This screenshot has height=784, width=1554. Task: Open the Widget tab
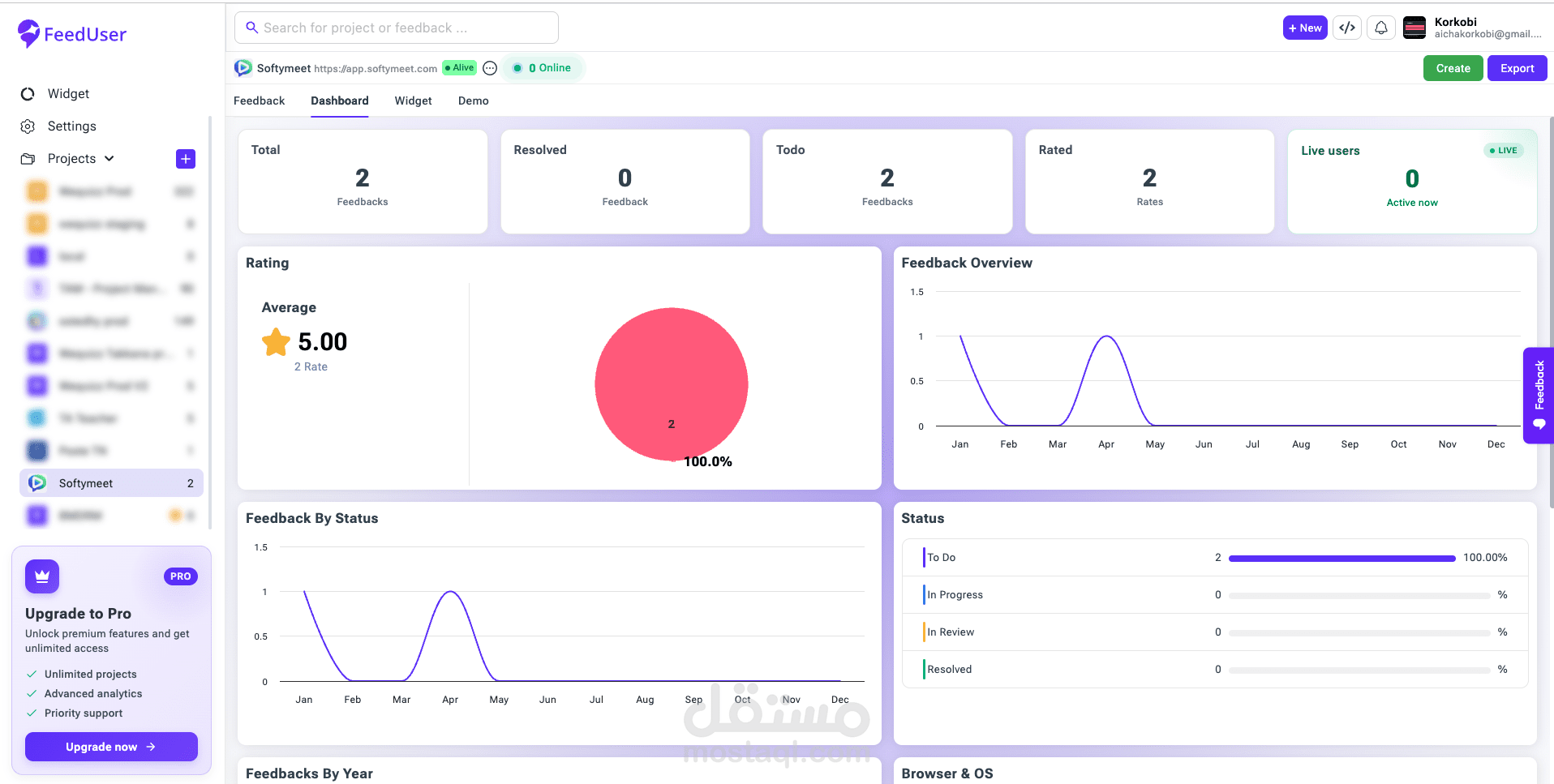414,101
